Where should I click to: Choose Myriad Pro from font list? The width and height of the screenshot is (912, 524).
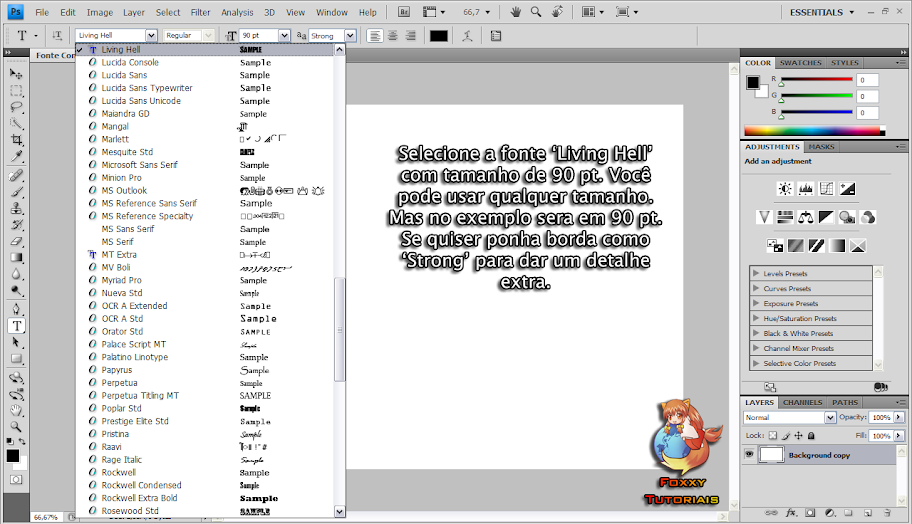click(x=121, y=280)
